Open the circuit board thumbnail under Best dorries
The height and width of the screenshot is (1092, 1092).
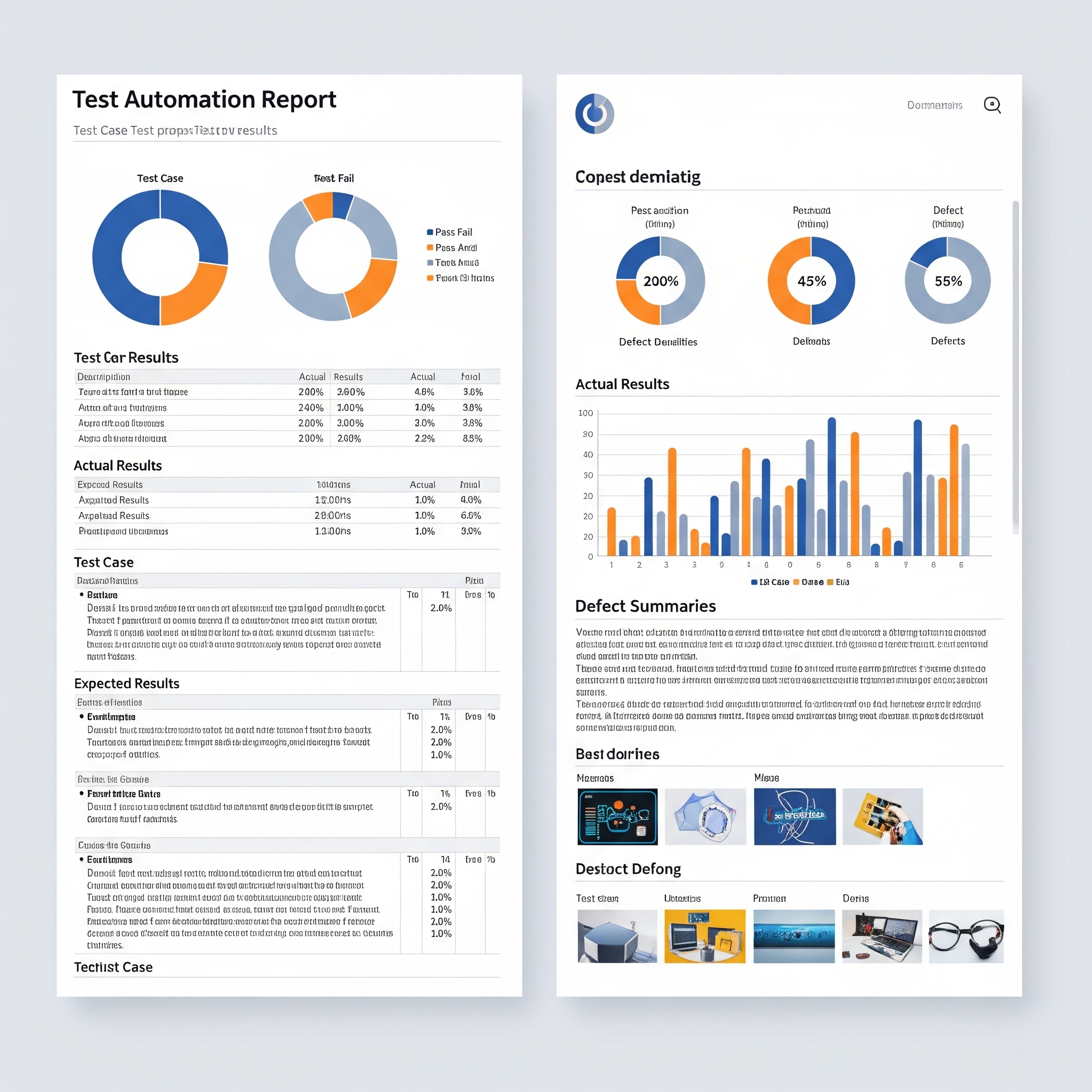617,817
